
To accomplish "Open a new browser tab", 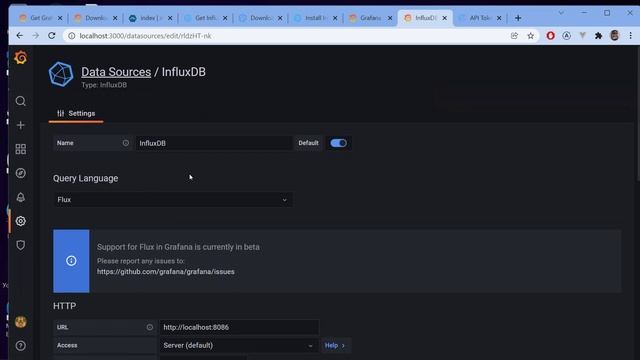I will click(518, 18).
